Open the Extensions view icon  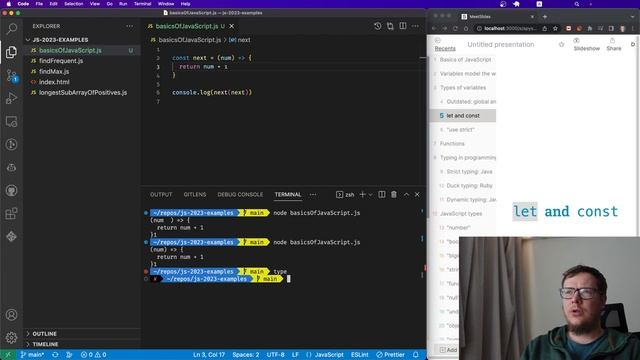pos(11,213)
